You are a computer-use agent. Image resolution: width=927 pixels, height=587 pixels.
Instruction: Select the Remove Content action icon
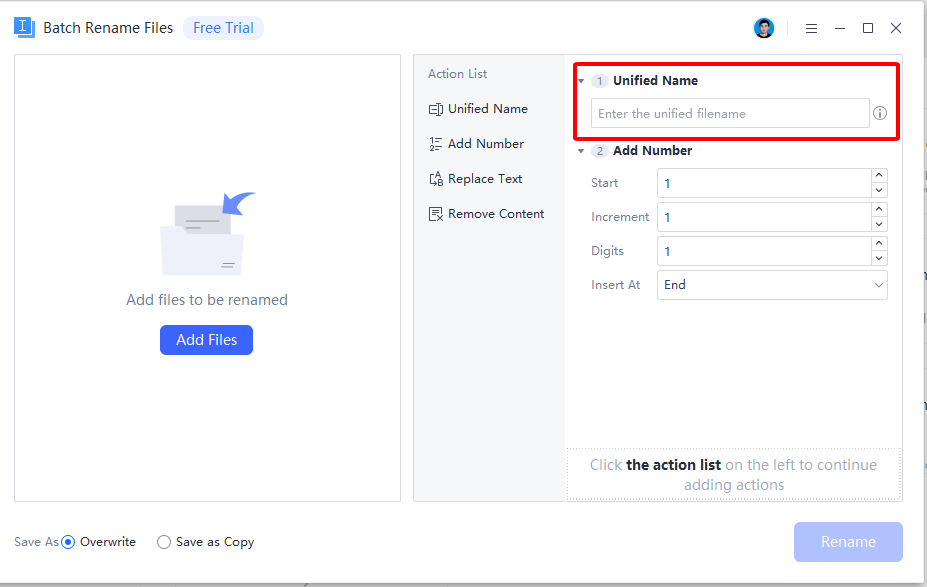point(434,213)
